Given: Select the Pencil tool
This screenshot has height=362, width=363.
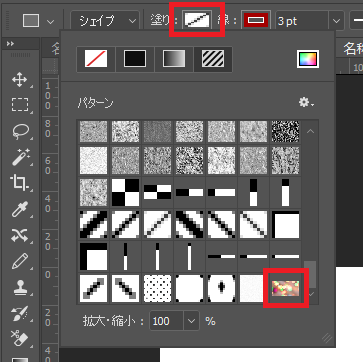Looking at the screenshot, I should click(19, 261).
